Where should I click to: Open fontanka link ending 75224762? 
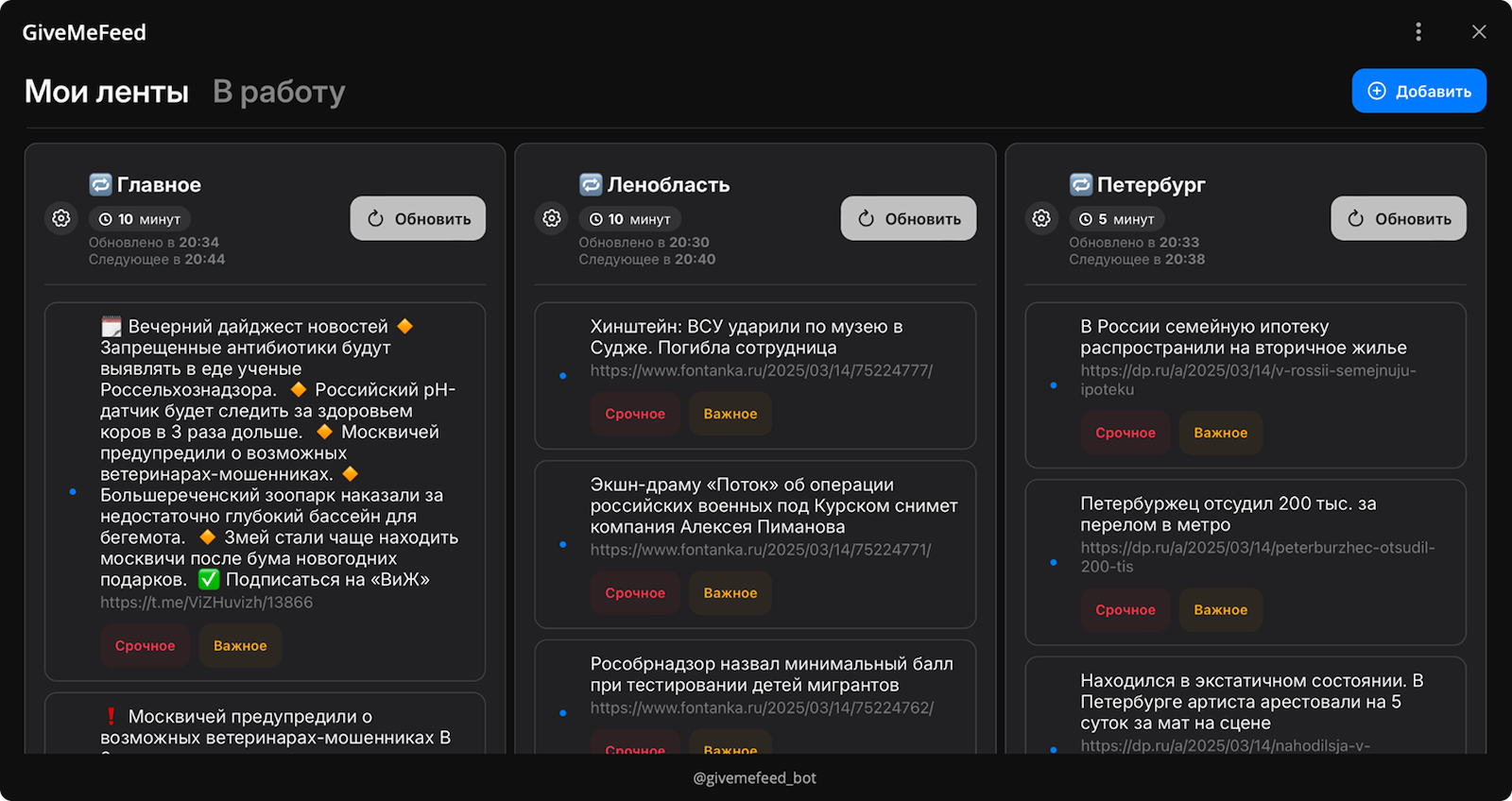click(762, 707)
